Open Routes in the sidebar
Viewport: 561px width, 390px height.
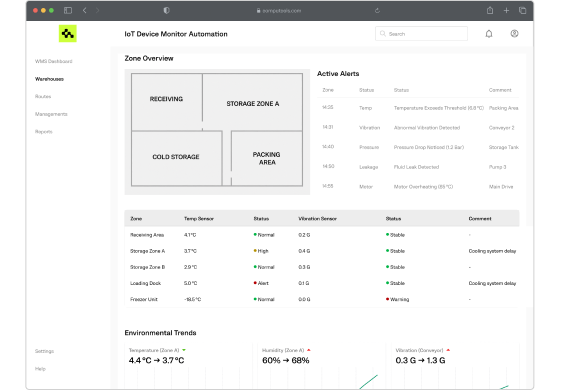[x=43, y=96]
